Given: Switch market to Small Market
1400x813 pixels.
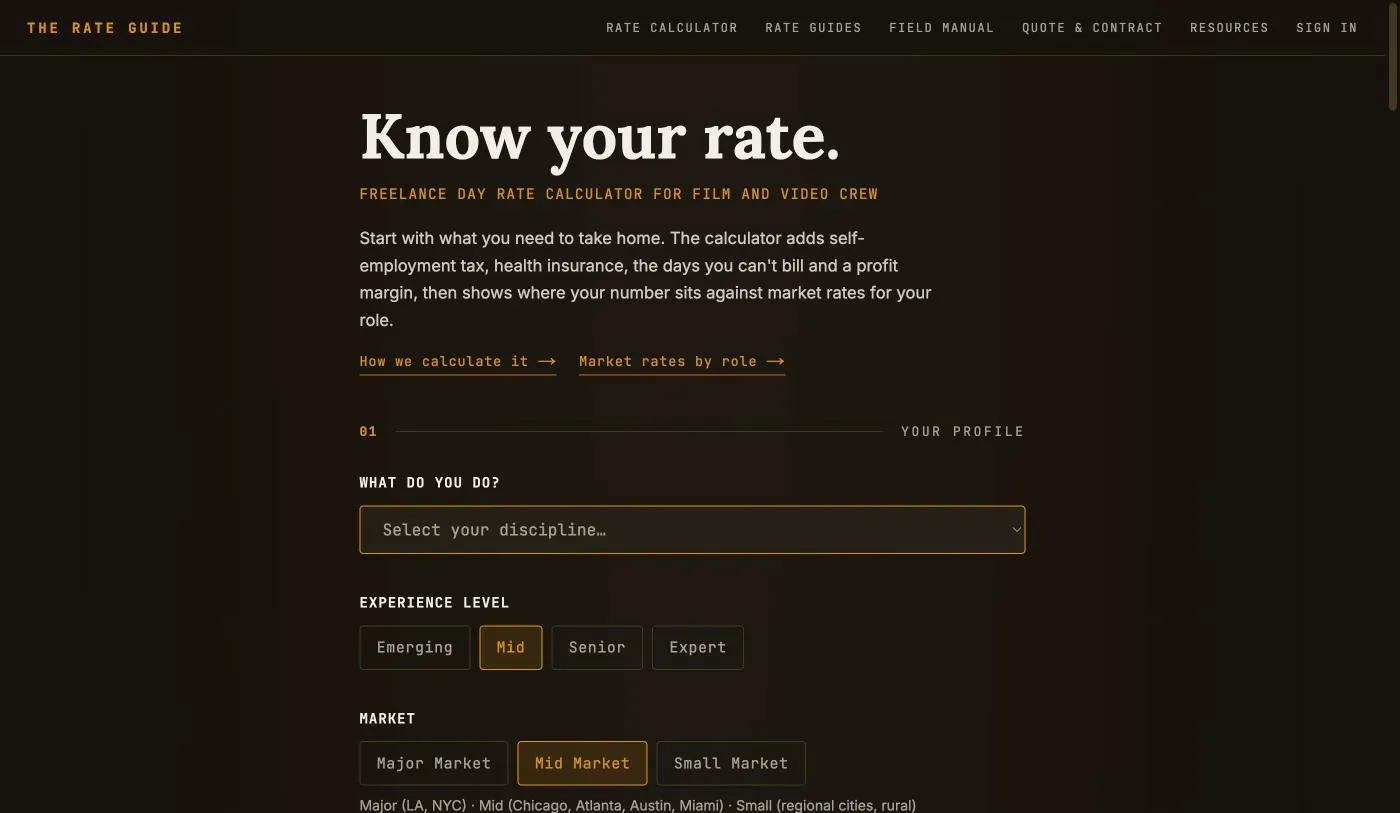Looking at the screenshot, I should pyautogui.click(x=731, y=764).
